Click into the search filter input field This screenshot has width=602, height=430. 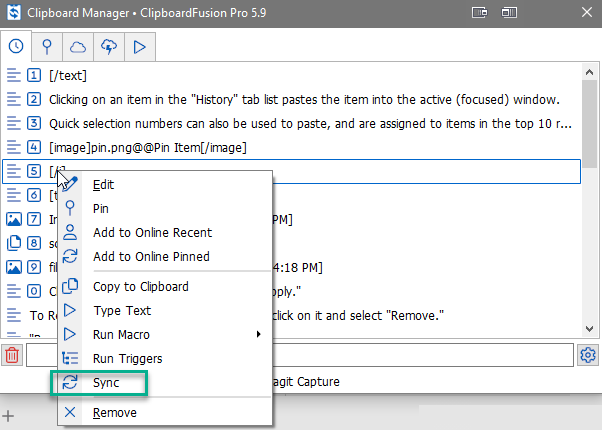[x=300, y=355]
